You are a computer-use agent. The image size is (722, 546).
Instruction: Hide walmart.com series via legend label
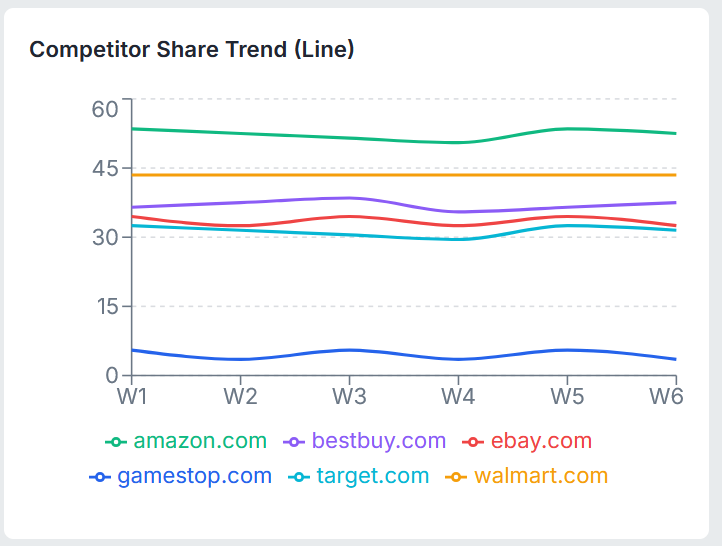540,476
